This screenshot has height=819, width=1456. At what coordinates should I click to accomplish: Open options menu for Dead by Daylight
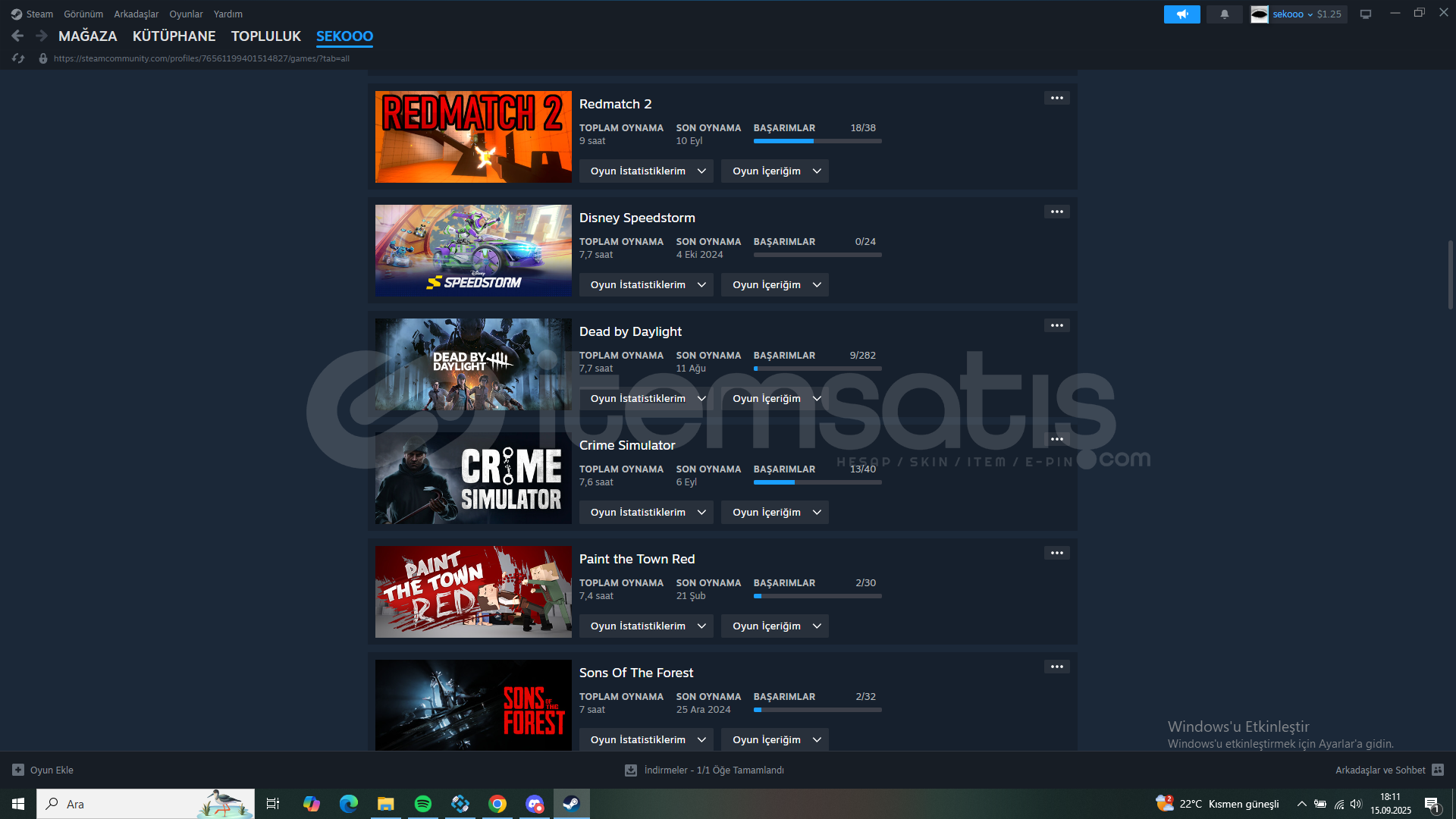[1056, 325]
